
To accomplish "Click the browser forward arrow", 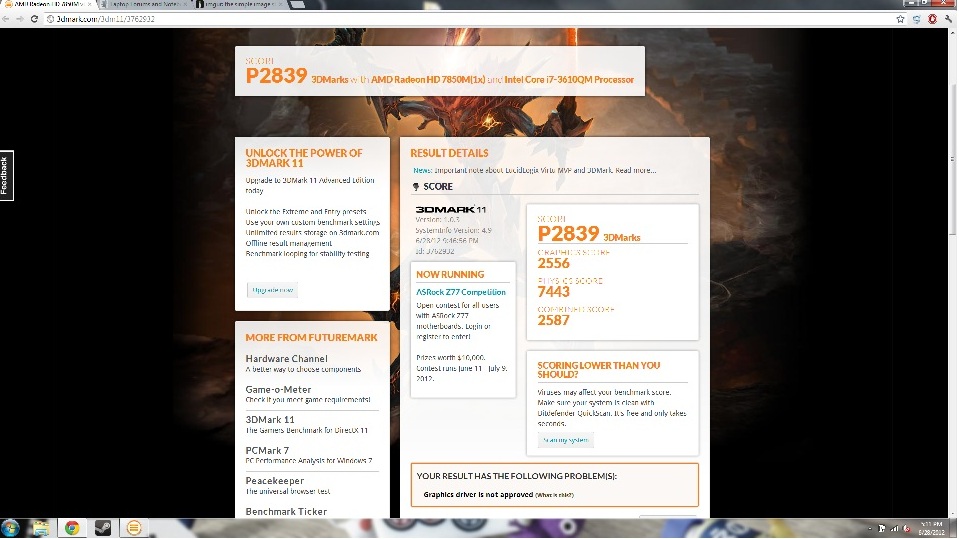I will [x=20, y=19].
